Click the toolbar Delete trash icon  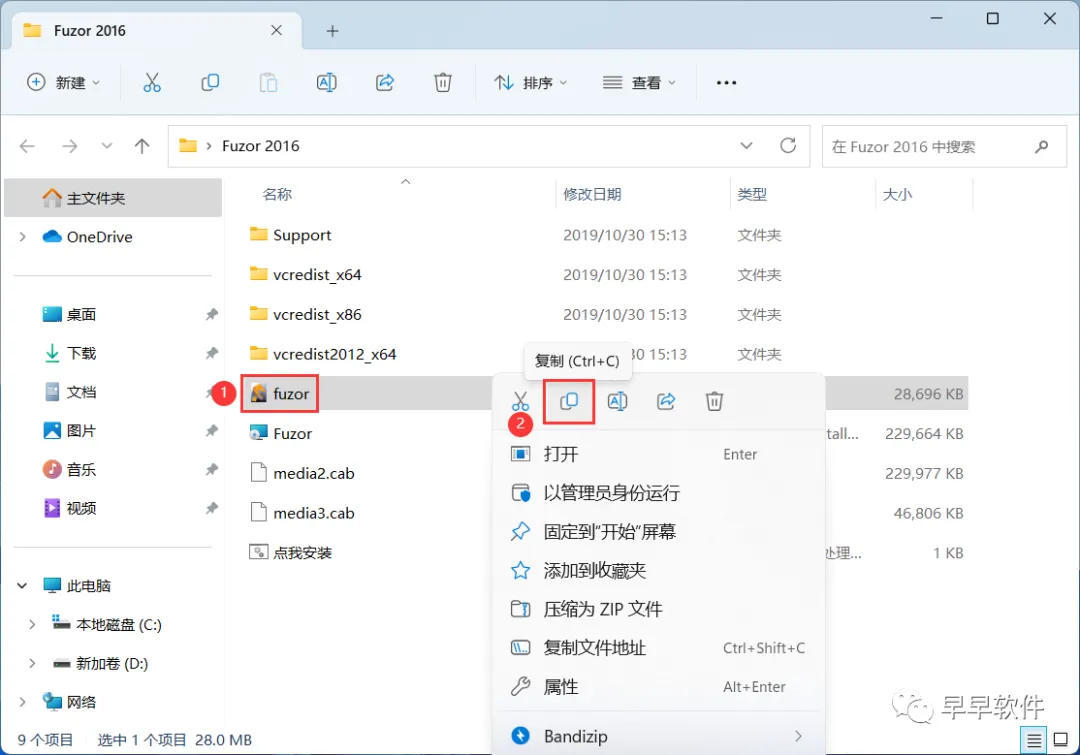click(442, 83)
